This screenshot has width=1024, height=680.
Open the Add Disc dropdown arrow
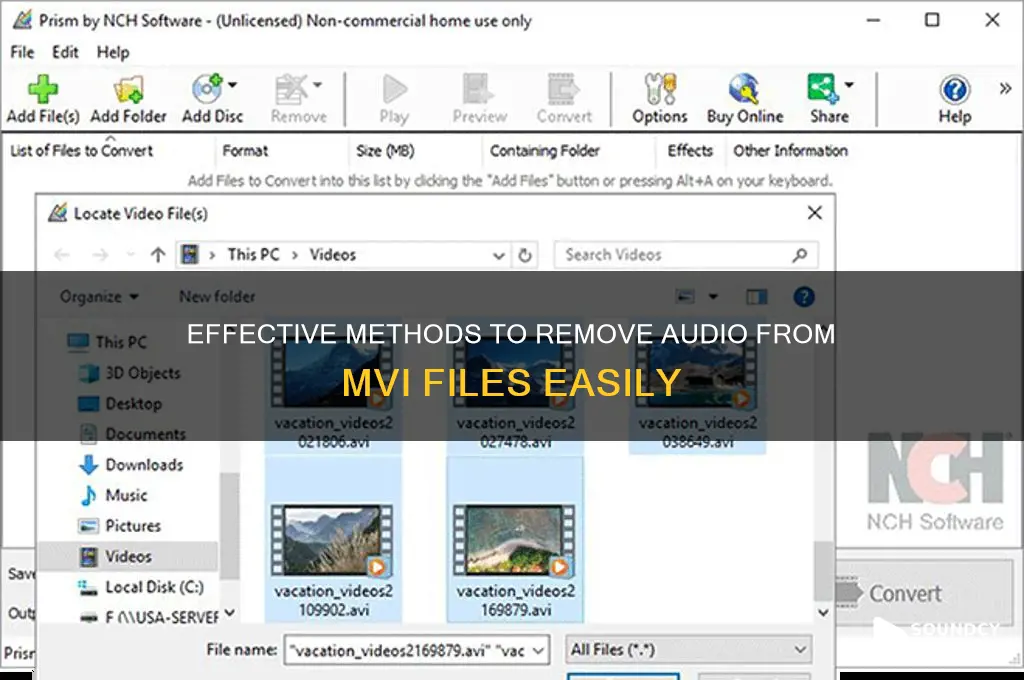click(x=232, y=85)
